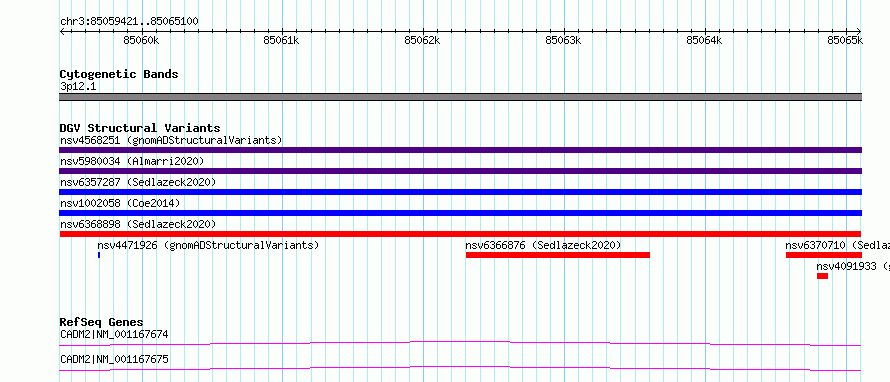890x382 pixels.
Task: Select the nsv6366876 red variant bar
Action: 557,255
